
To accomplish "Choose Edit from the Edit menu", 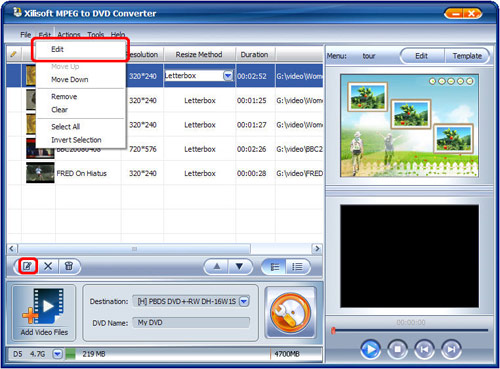I will (x=80, y=49).
